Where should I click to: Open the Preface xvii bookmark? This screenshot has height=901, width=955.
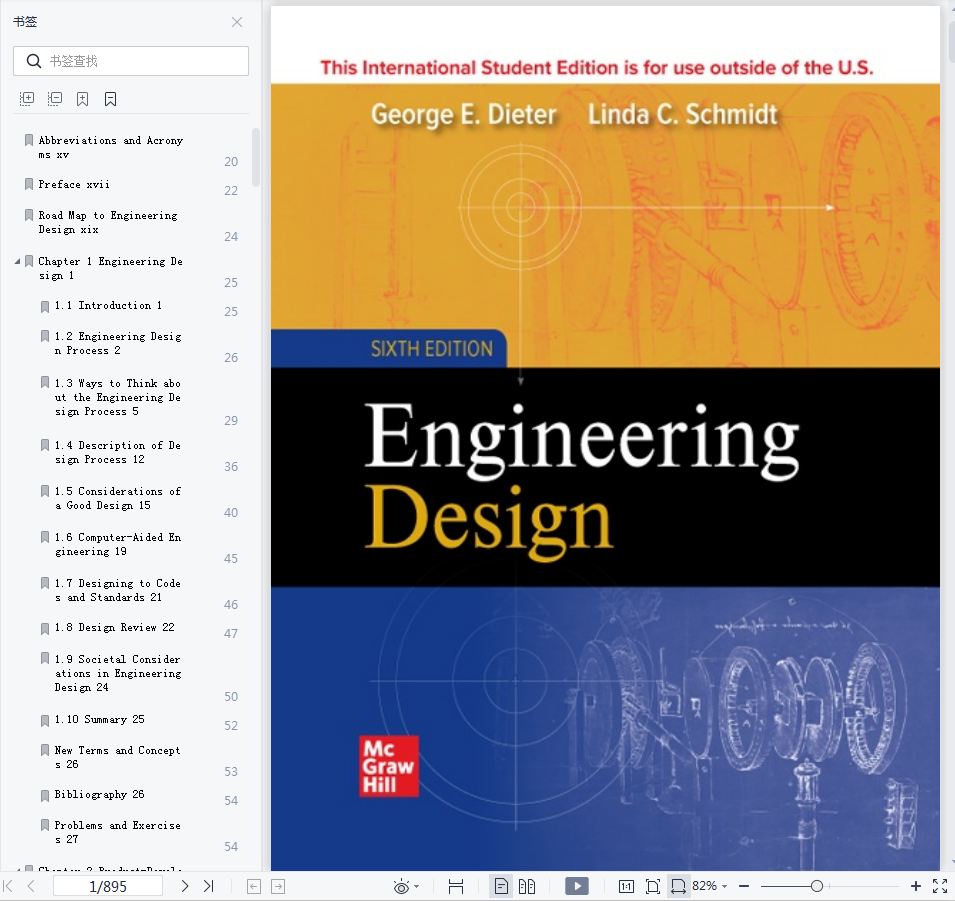pyautogui.click(x=74, y=185)
